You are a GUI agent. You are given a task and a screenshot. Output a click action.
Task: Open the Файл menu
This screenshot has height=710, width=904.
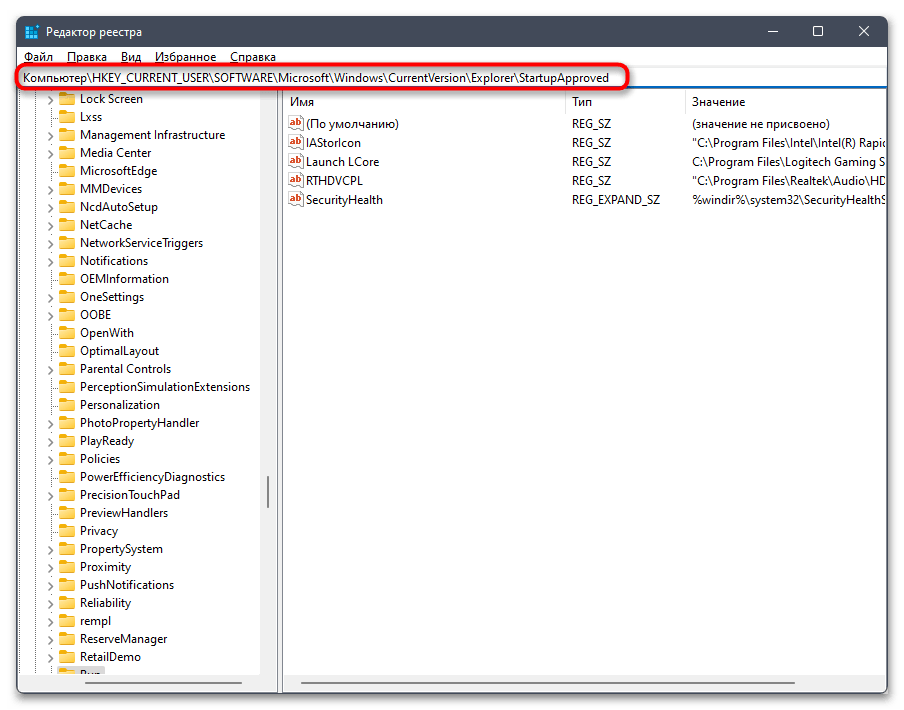pos(38,56)
